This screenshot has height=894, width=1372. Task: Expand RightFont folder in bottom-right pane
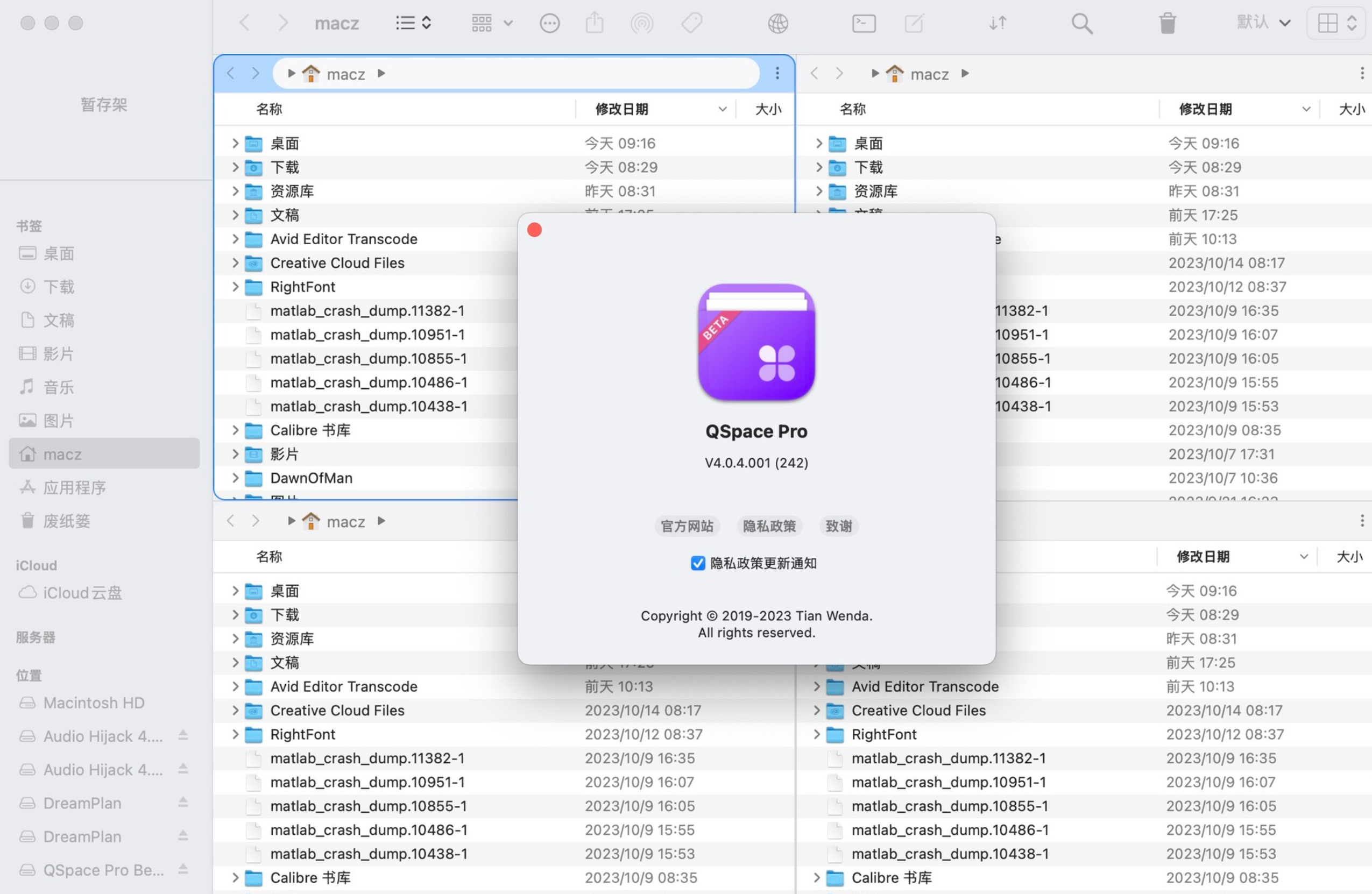pos(816,734)
